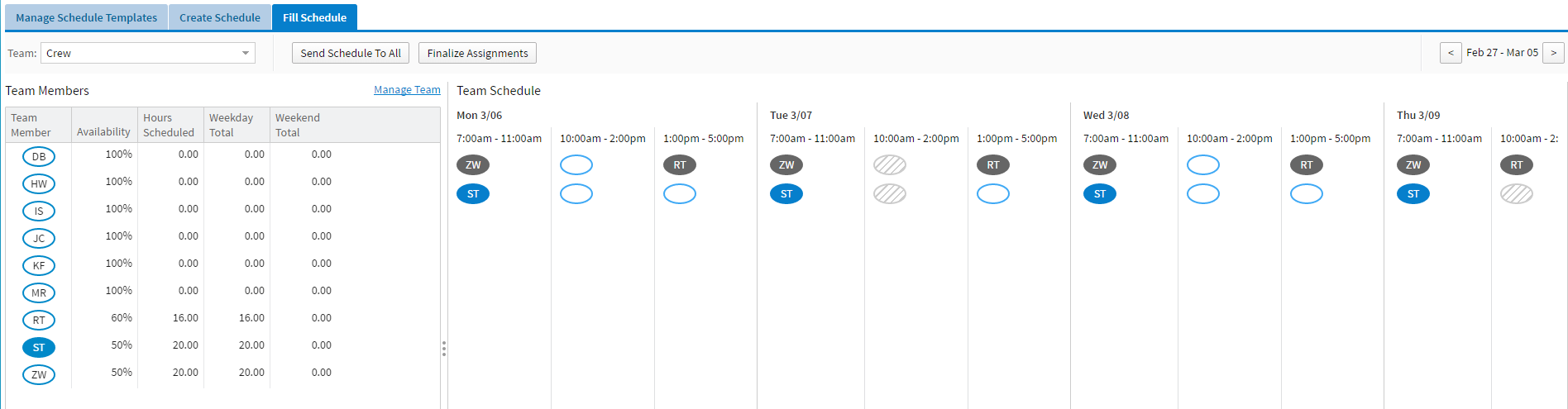1568x409 pixels.
Task: Select the DB team member badge
Action: coord(39,156)
